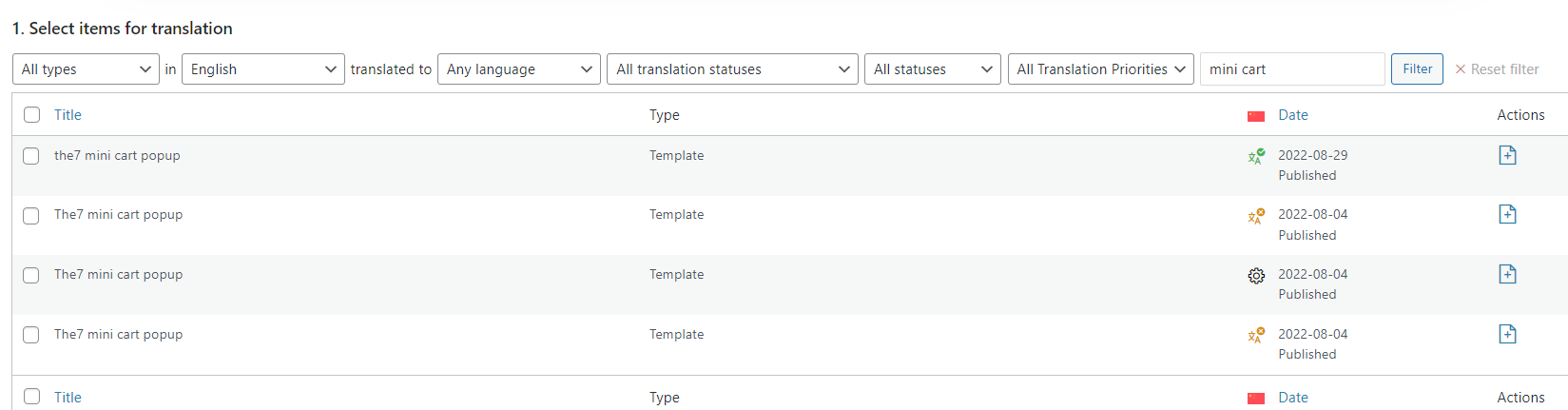This screenshot has width=1568, height=410.
Task: Click the Filter button
Action: pos(1417,68)
